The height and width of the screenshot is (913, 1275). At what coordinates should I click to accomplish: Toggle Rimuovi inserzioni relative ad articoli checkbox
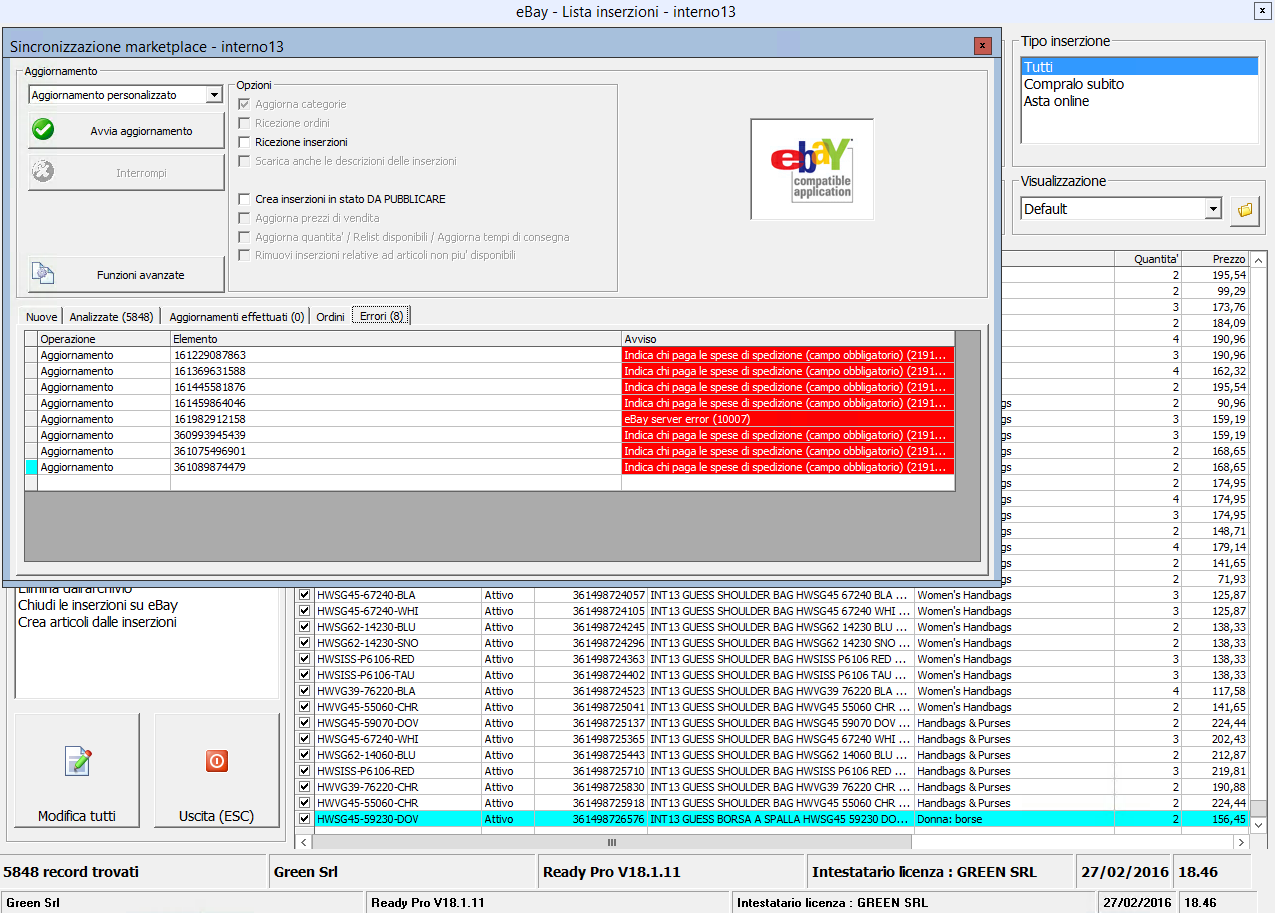pos(244,255)
